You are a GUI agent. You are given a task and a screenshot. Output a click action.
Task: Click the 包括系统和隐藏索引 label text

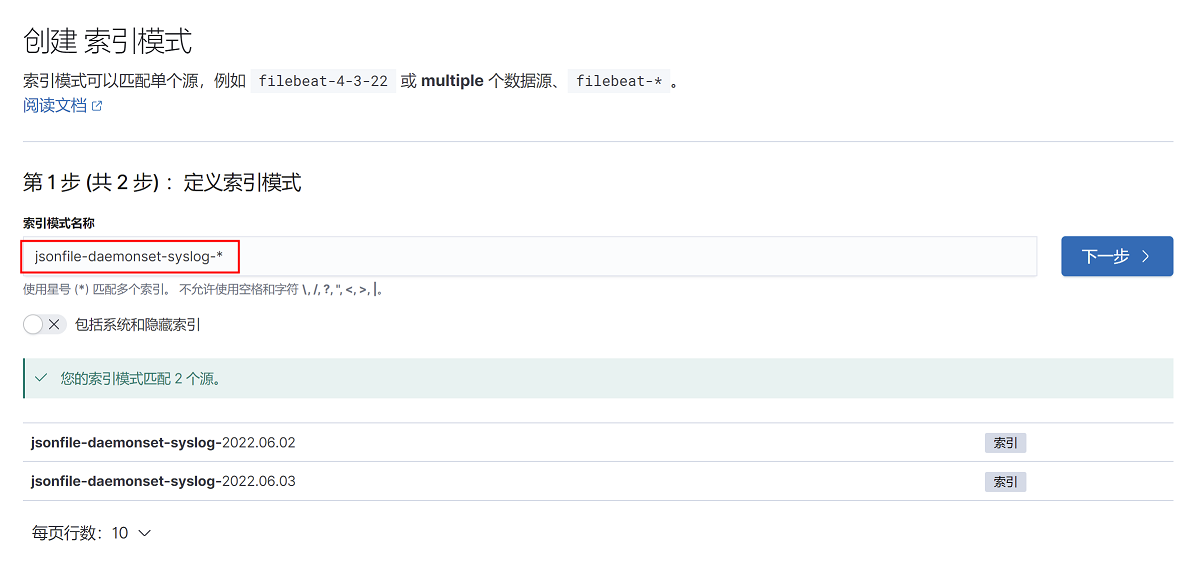point(138,324)
